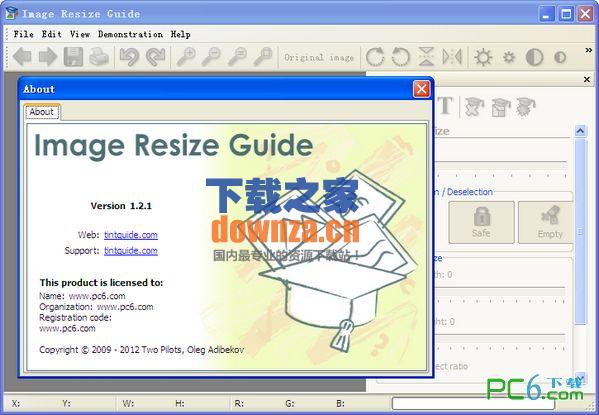The width and height of the screenshot is (599, 415).
Task: Minimize the Image Resize Guide window
Action: click(546, 14)
